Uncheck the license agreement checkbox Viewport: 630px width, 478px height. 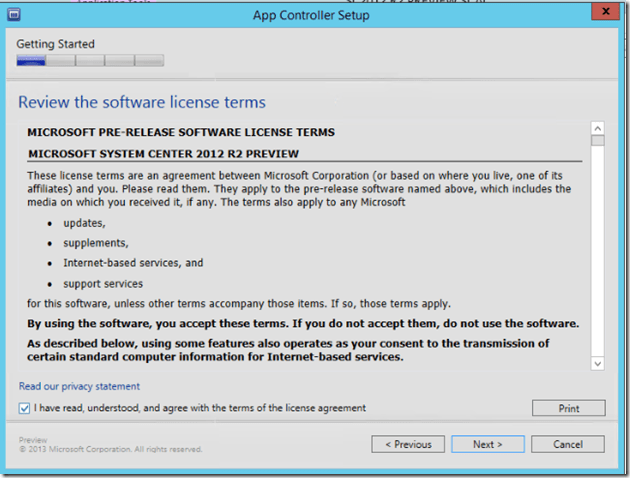pyautogui.click(x=24, y=408)
